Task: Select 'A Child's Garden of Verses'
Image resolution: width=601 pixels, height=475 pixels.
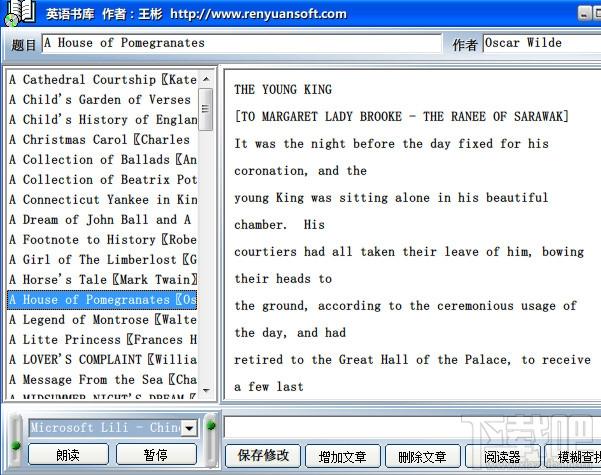Action: coord(103,100)
